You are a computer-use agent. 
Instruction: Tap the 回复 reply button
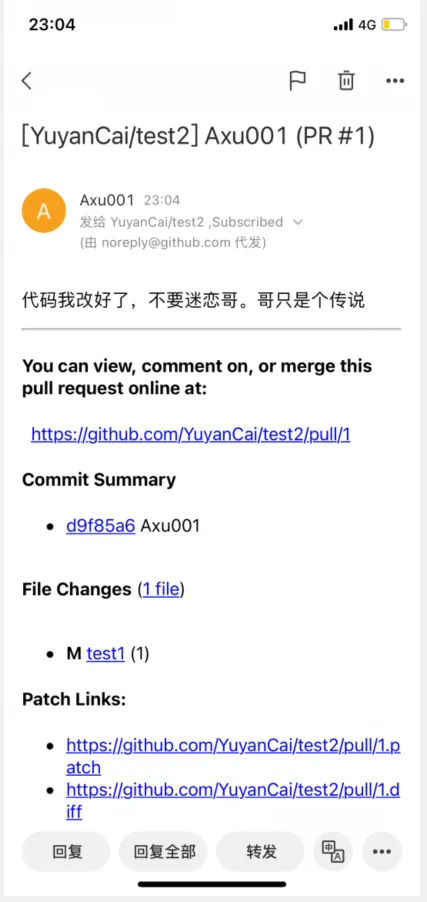(66, 851)
